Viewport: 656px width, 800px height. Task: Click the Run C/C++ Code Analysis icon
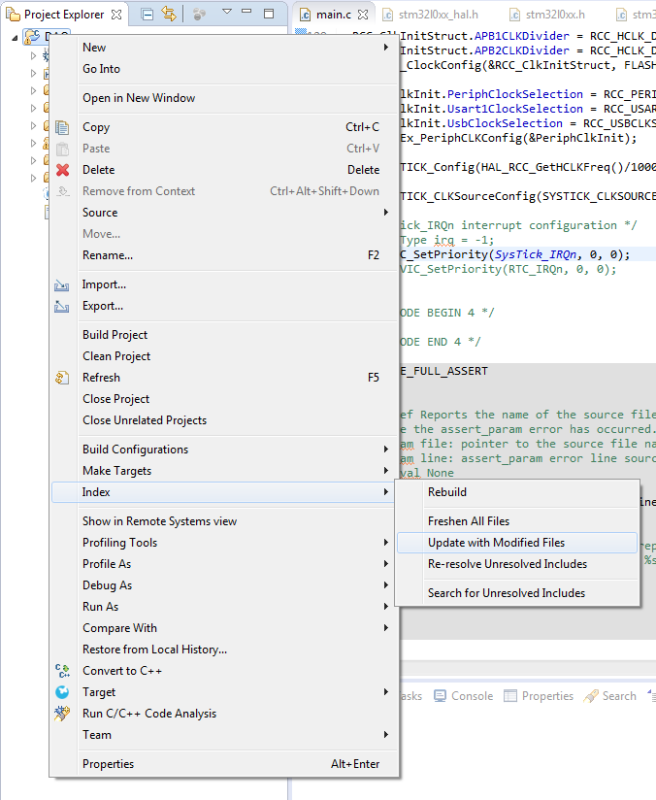(x=62, y=713)
